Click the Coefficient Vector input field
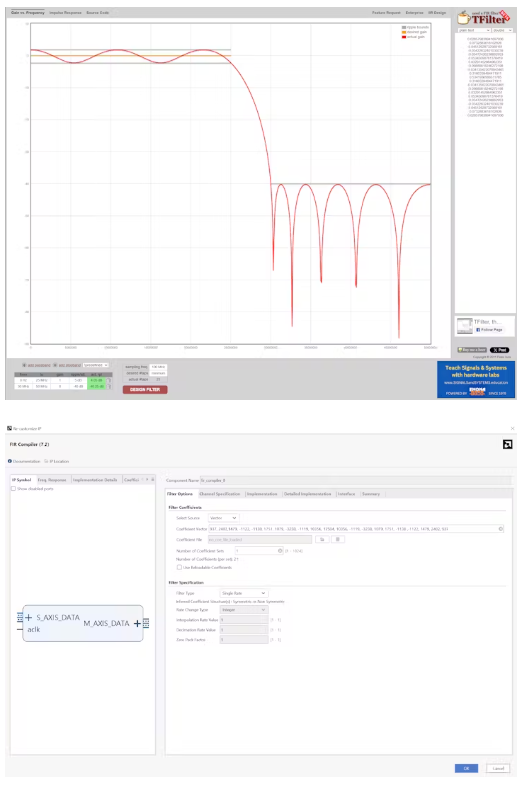 353,529
